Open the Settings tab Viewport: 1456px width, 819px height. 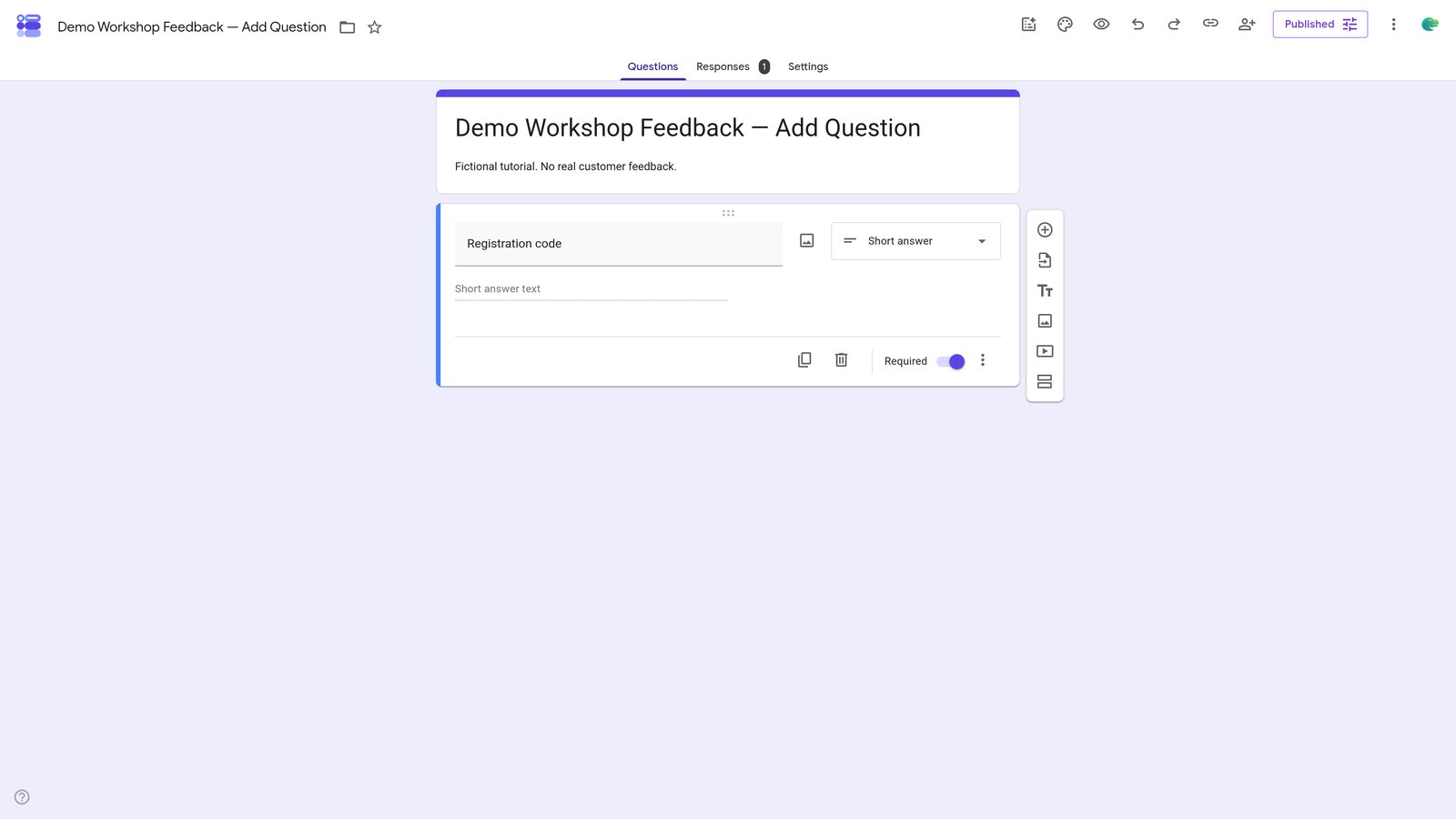pos(808,66)
